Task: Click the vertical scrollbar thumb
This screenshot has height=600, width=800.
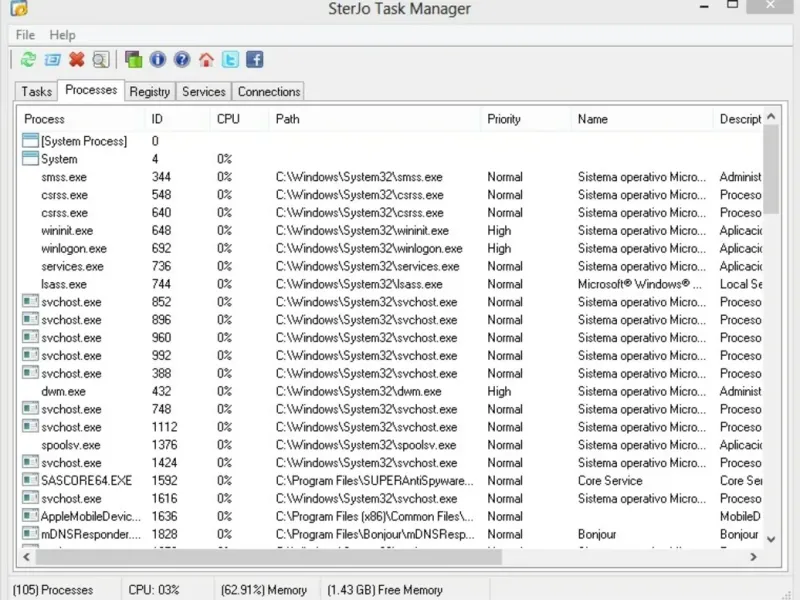Action: (771, 170)
